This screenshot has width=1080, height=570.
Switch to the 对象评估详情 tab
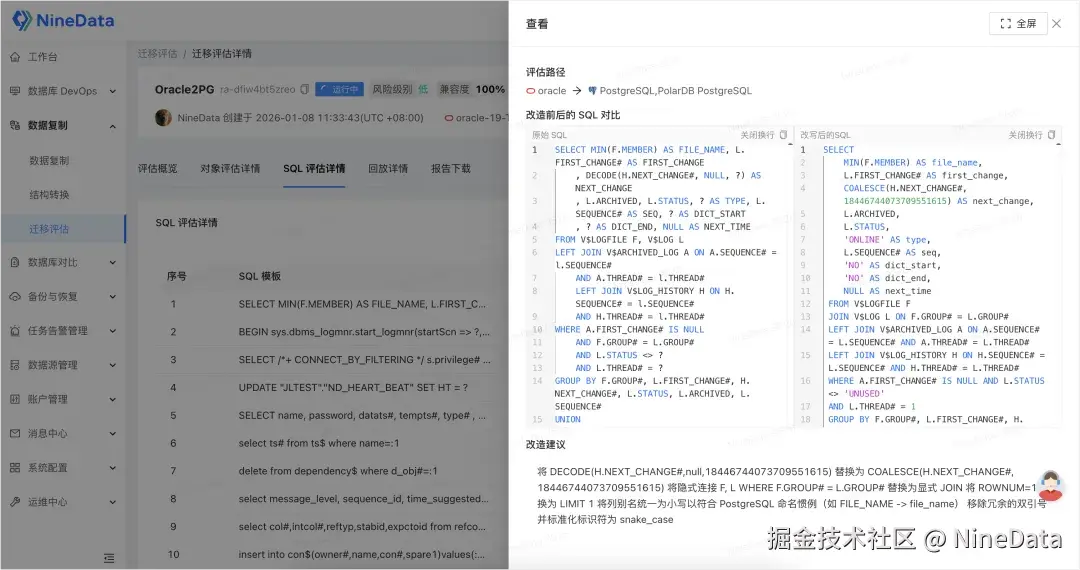tap(230, 169)
